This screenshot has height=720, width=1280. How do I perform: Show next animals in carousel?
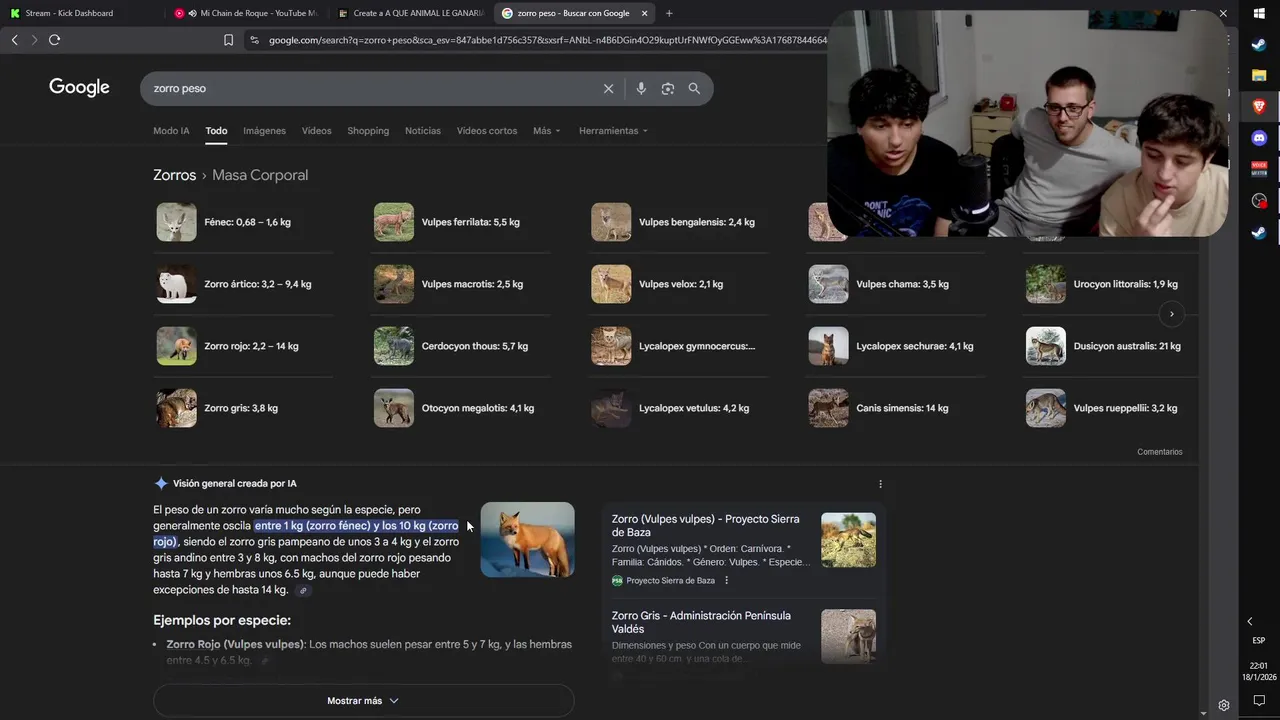point(1171,314)
